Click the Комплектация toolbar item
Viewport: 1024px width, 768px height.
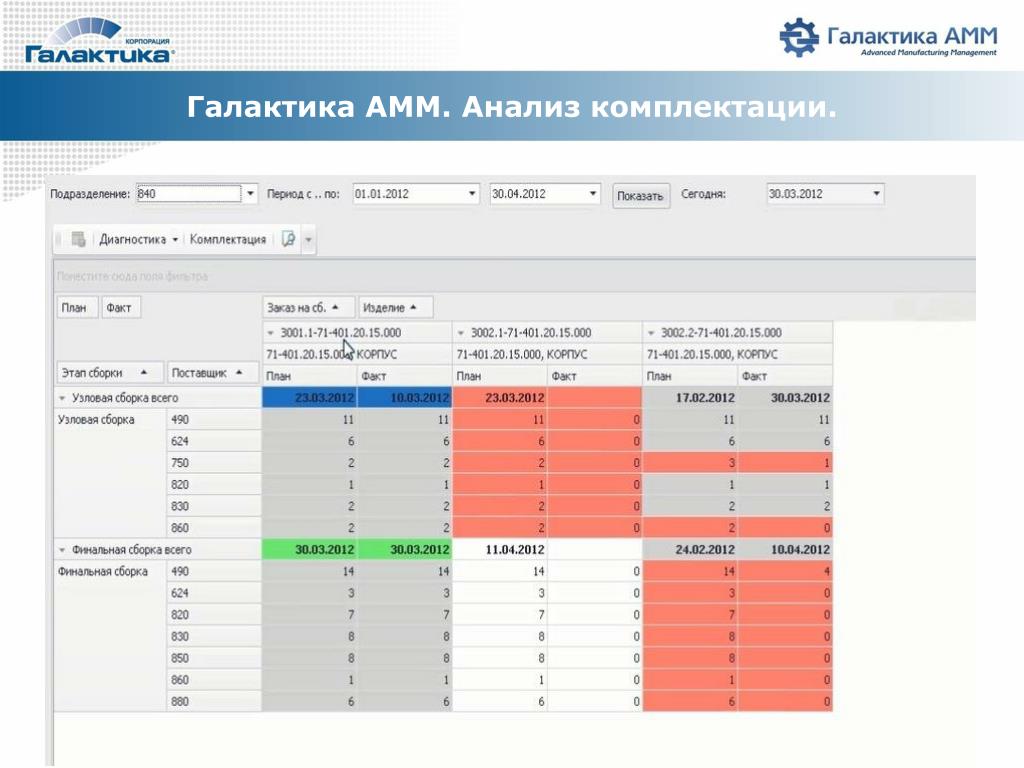tap(228, 240)
